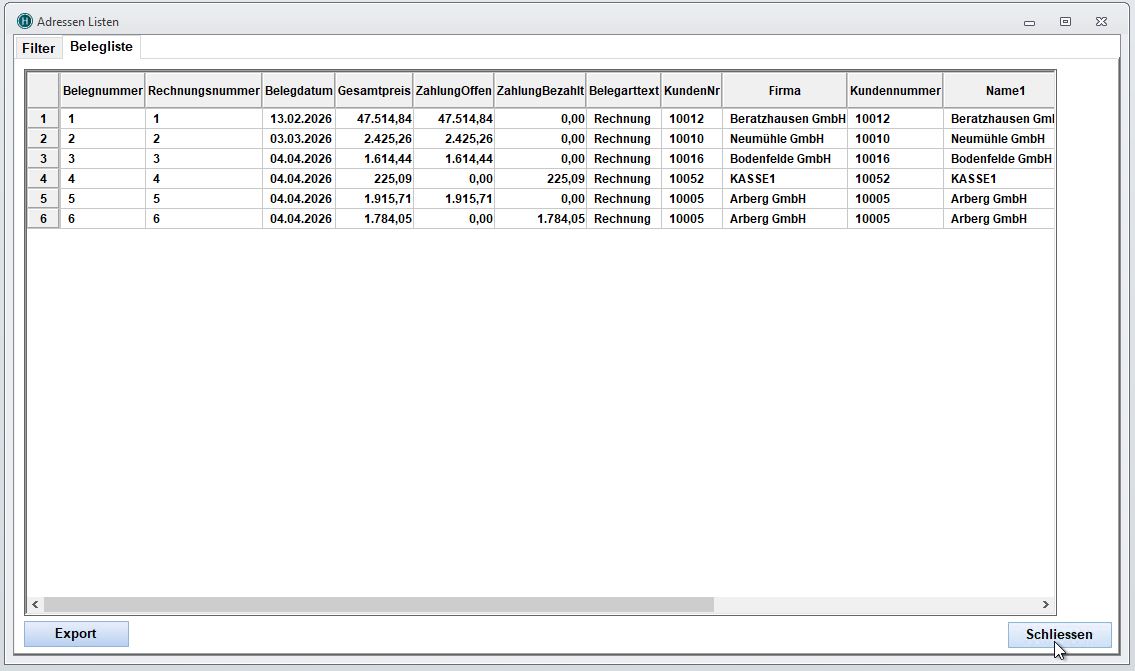Switch to the Filter tab
Viewport: 1135px width, 671px height.
pos(39,48)
